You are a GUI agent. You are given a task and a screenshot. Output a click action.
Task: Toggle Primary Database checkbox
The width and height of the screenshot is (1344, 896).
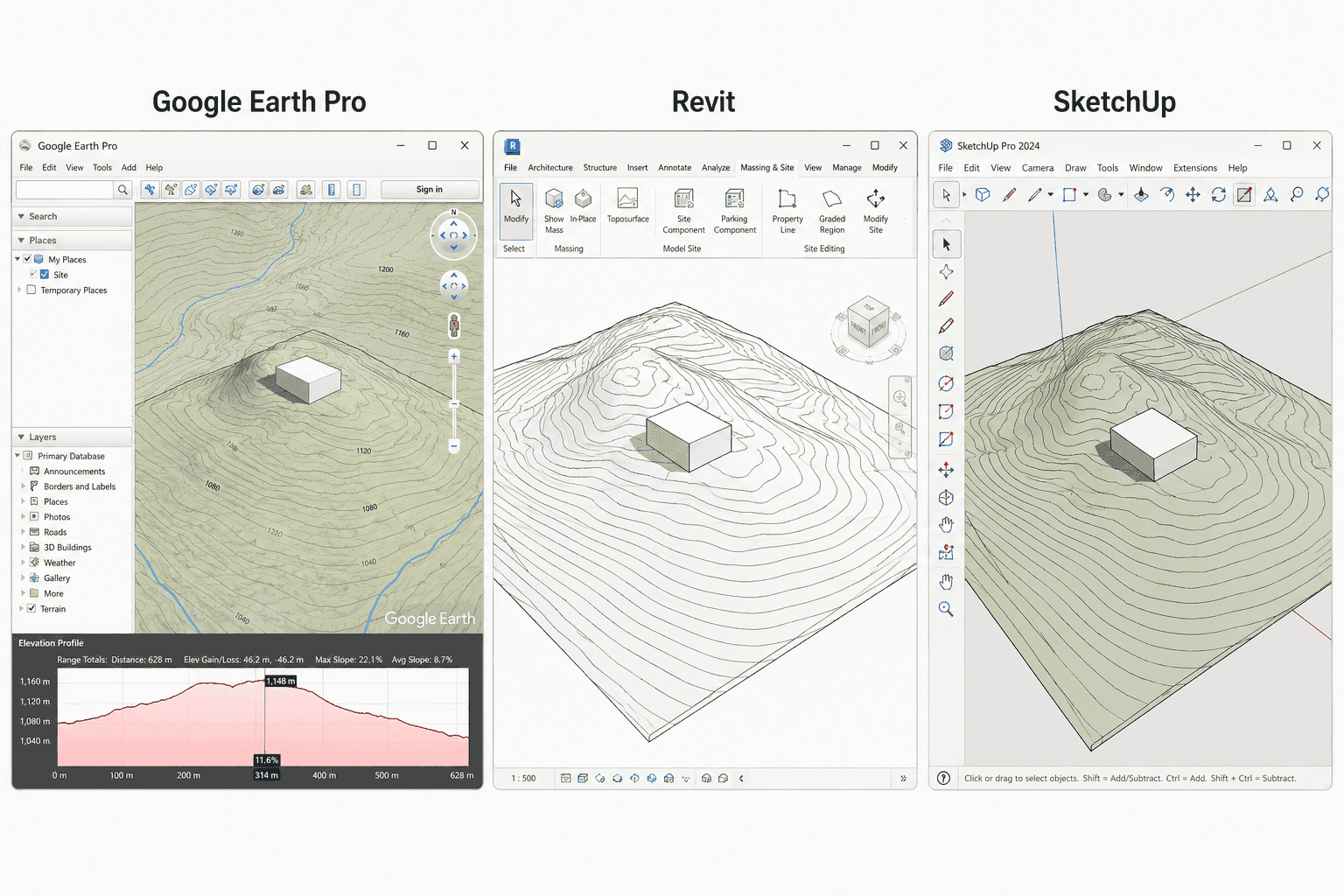point(28,456)
